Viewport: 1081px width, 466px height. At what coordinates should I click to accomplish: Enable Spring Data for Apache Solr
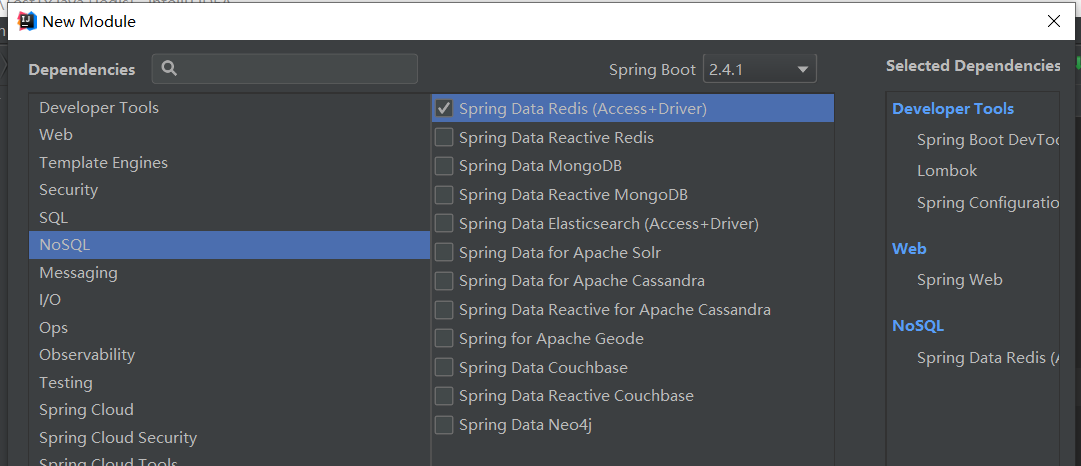click(x=444, y=252)
